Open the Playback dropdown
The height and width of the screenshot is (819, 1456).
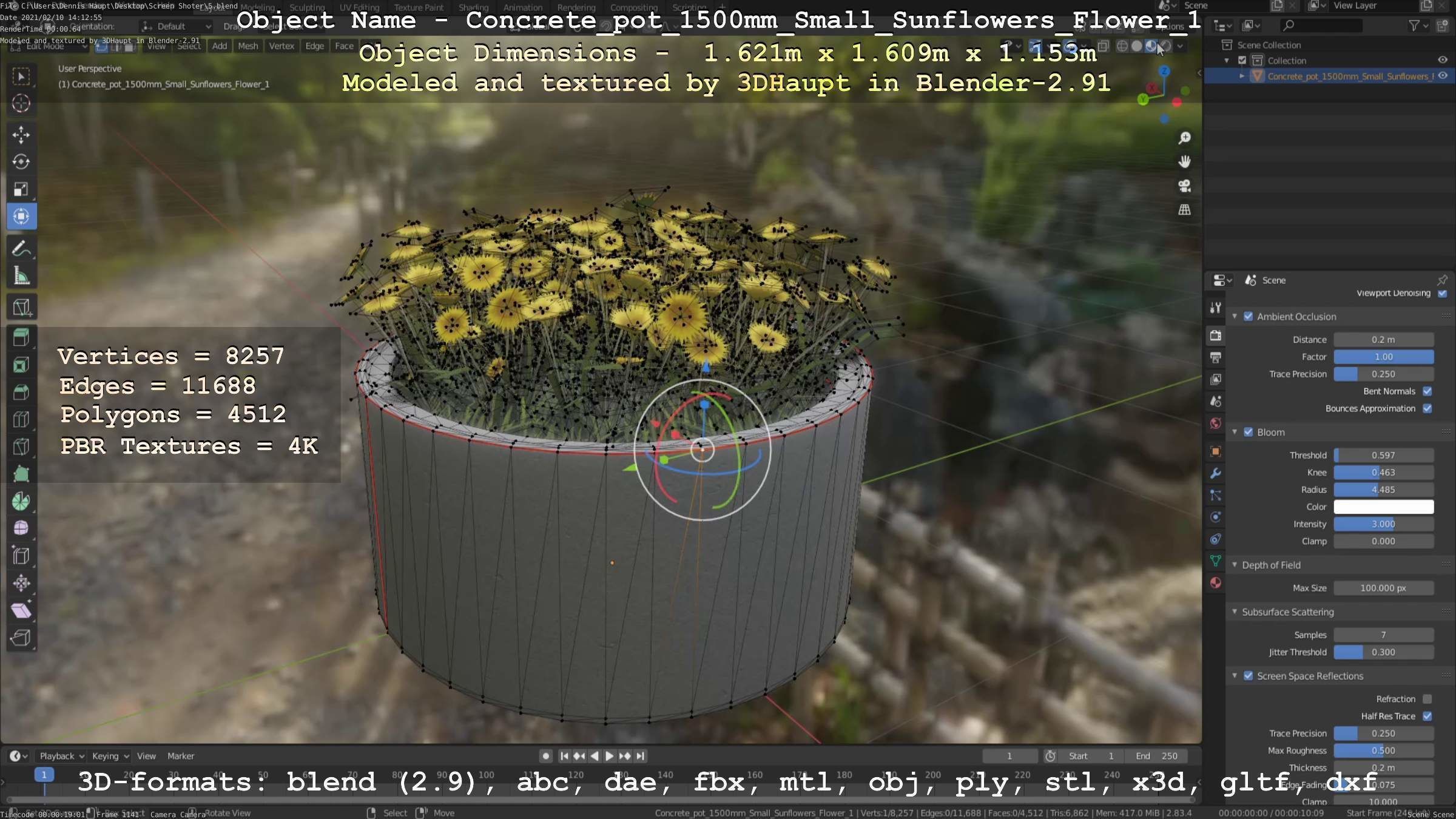[62, 756]
